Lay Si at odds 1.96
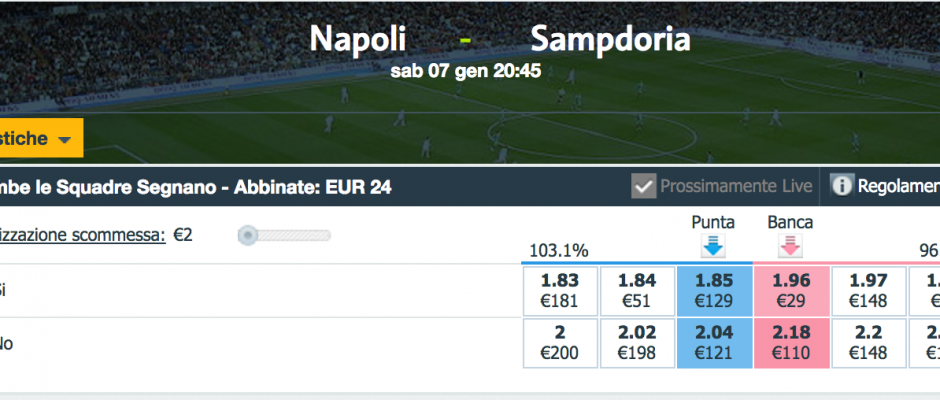 pos(791,291)
